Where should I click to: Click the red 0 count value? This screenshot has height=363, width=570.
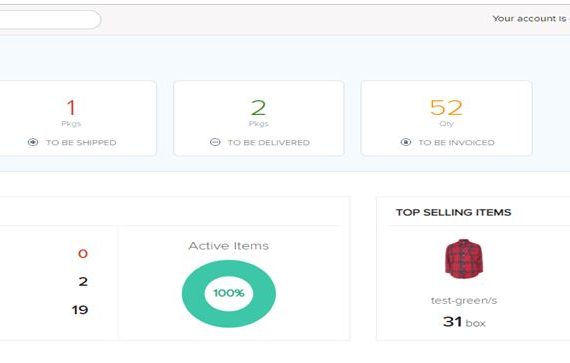point(83,253)
